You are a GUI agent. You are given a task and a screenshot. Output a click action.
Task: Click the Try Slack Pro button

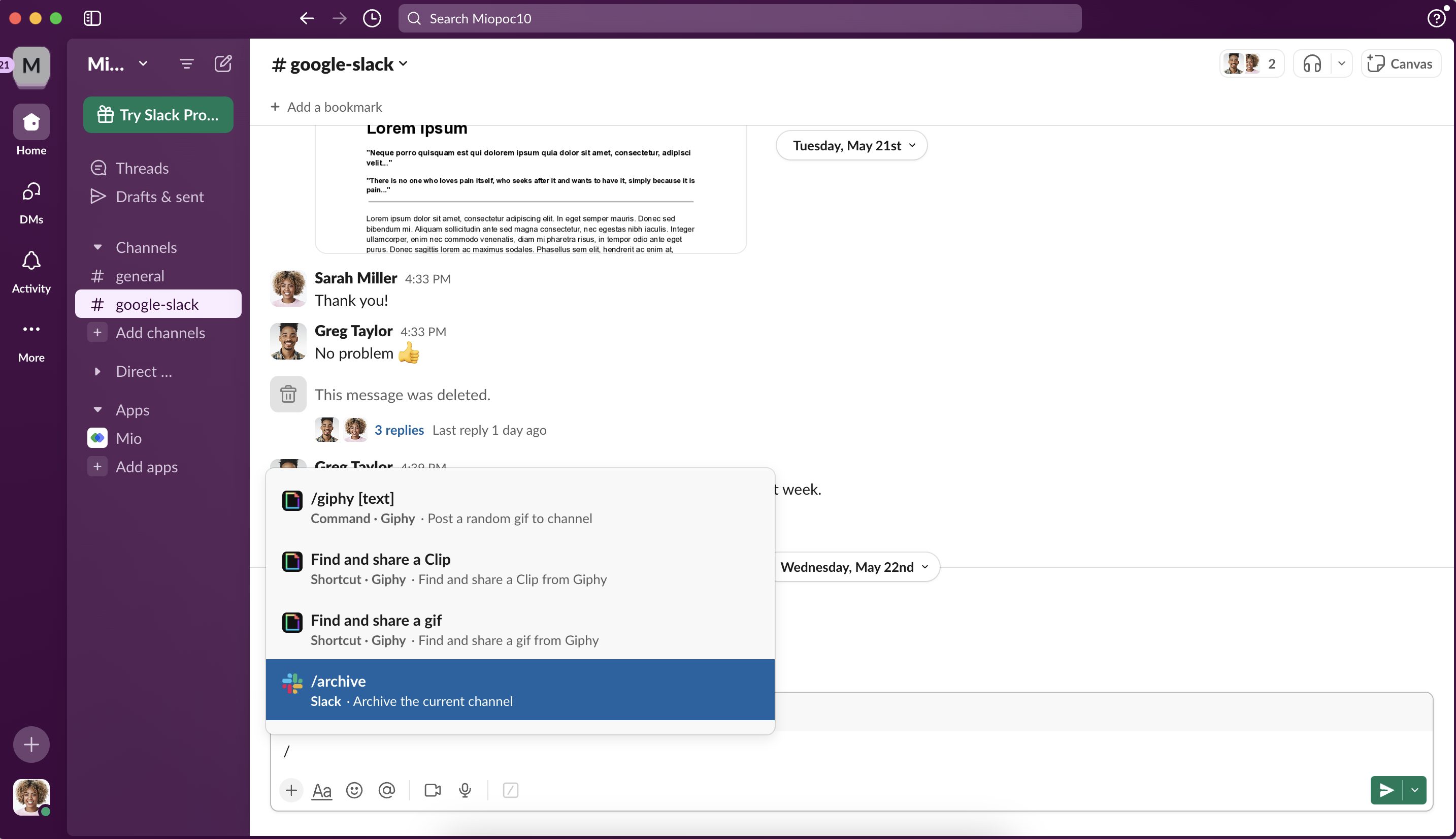[158, 114]
